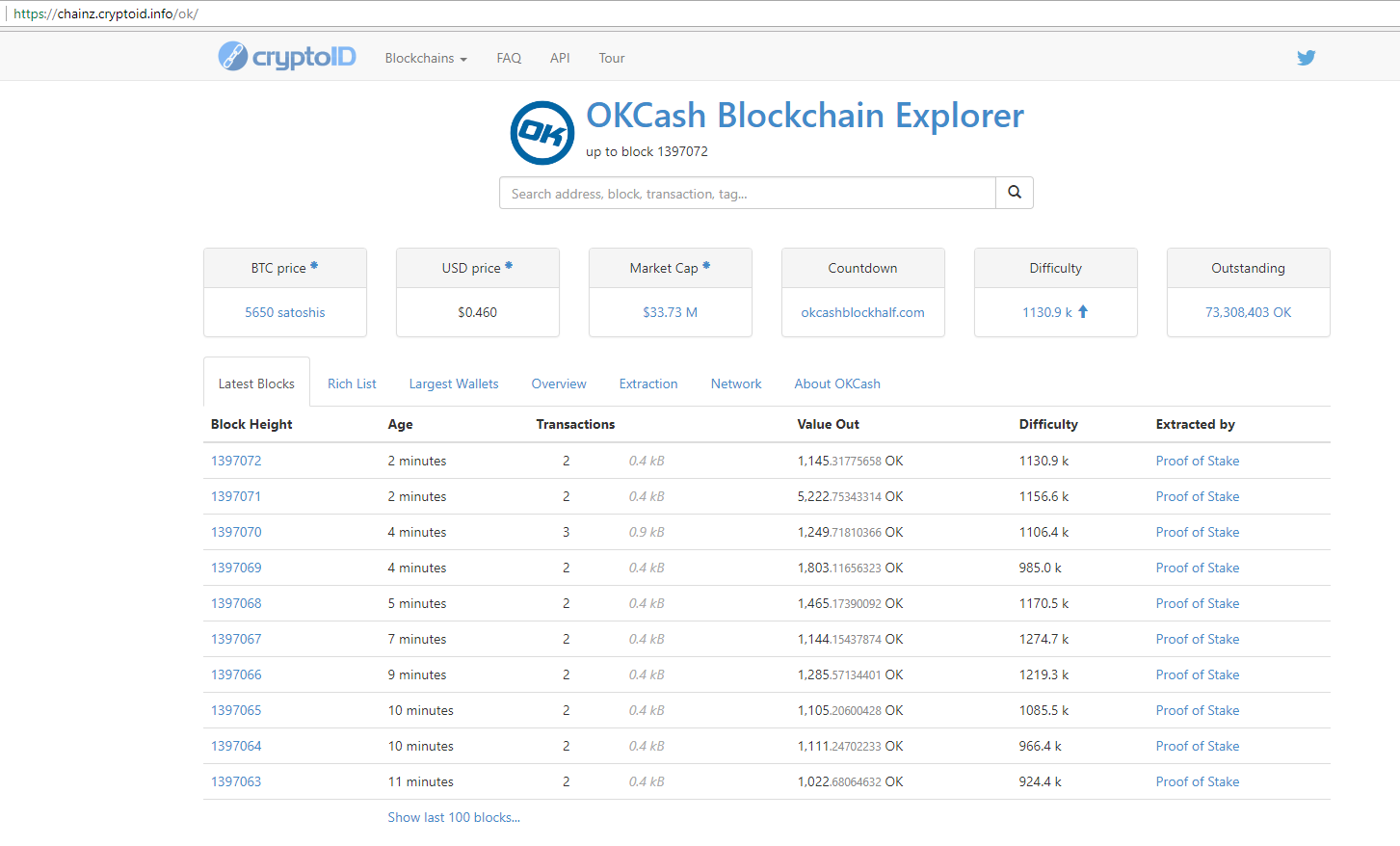Visit the okcashblockhalf.com countdown link

[863, 312]
